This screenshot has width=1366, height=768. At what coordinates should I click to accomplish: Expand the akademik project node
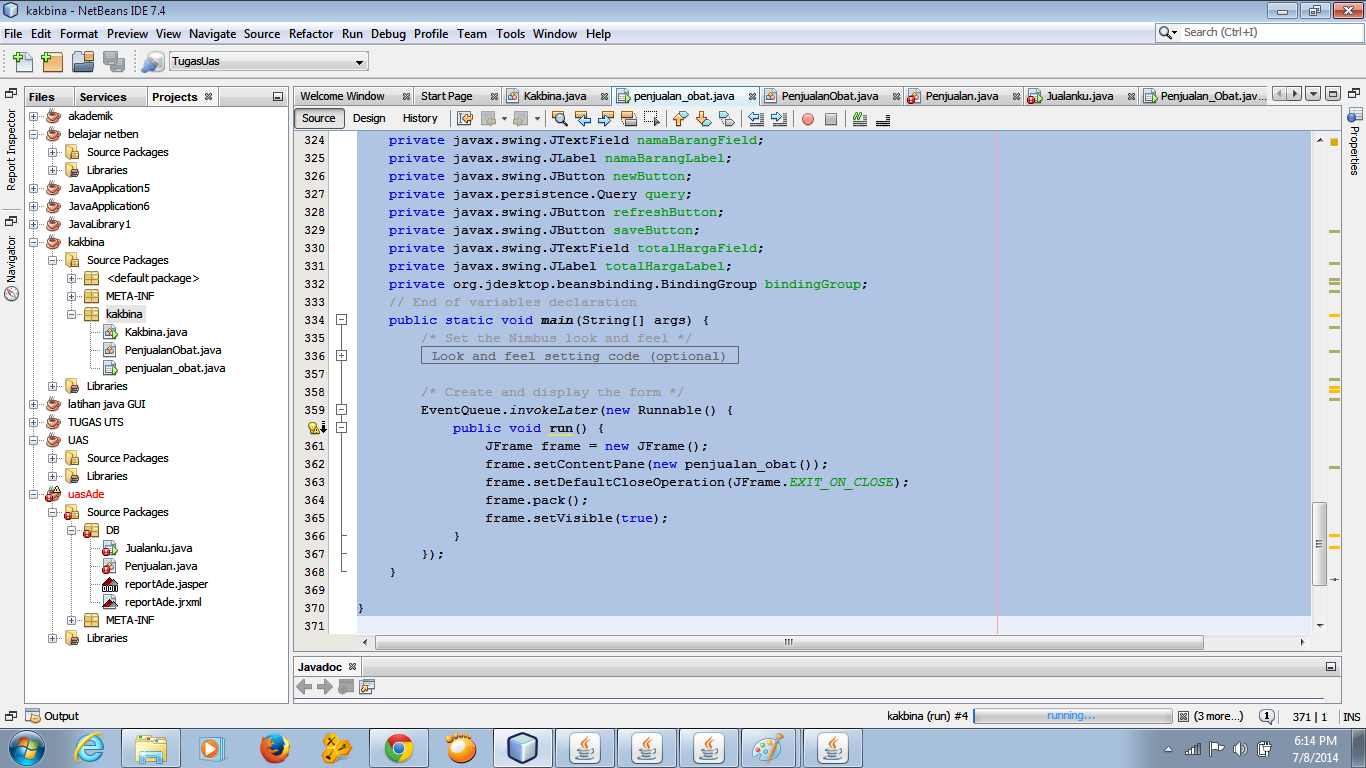coord(33,116)
